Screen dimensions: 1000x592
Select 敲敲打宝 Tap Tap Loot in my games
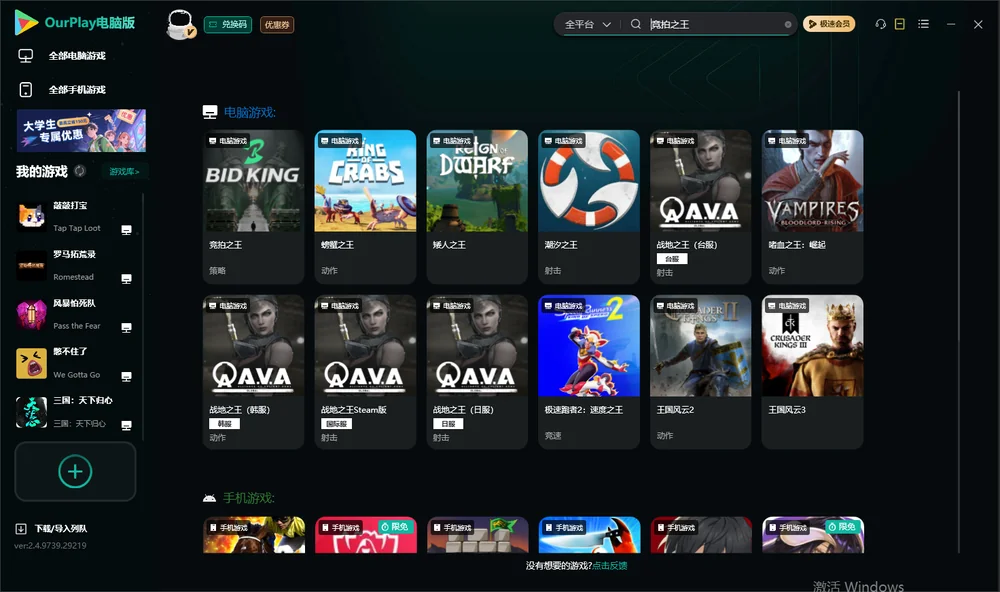pos(75,217)
